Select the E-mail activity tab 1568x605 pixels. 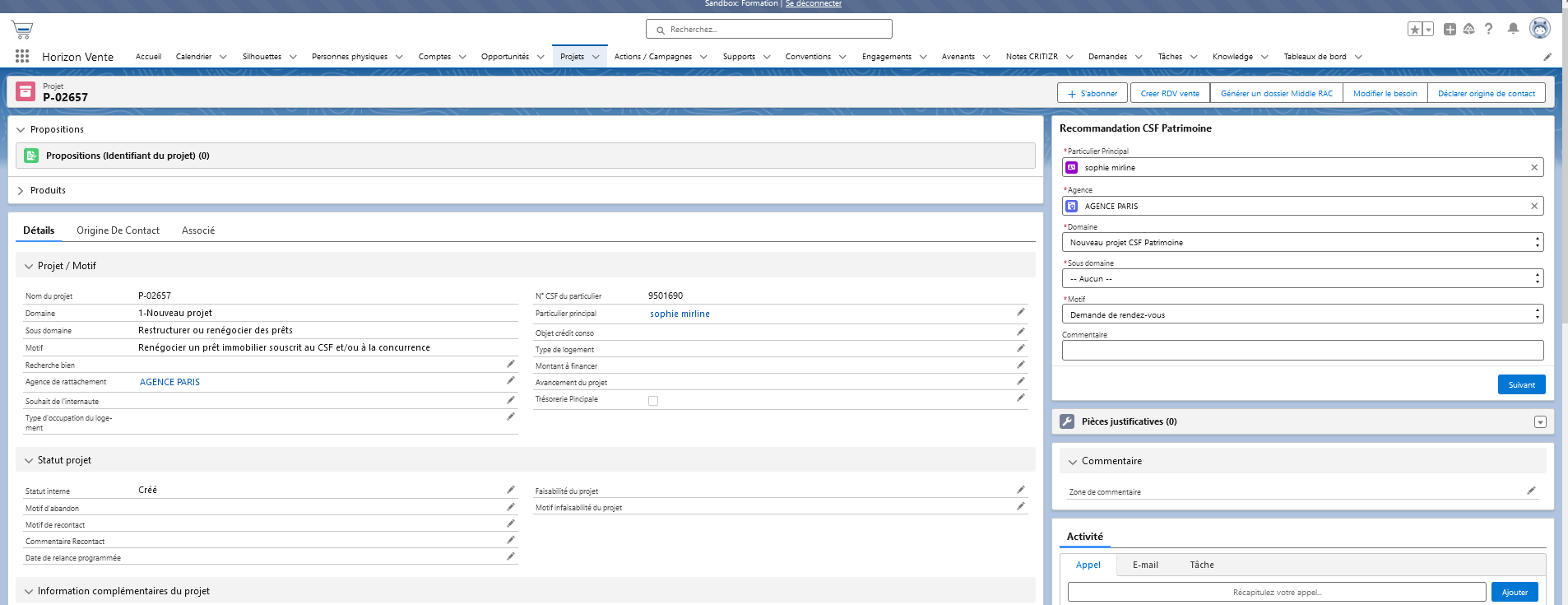(x=1144, y=565)
